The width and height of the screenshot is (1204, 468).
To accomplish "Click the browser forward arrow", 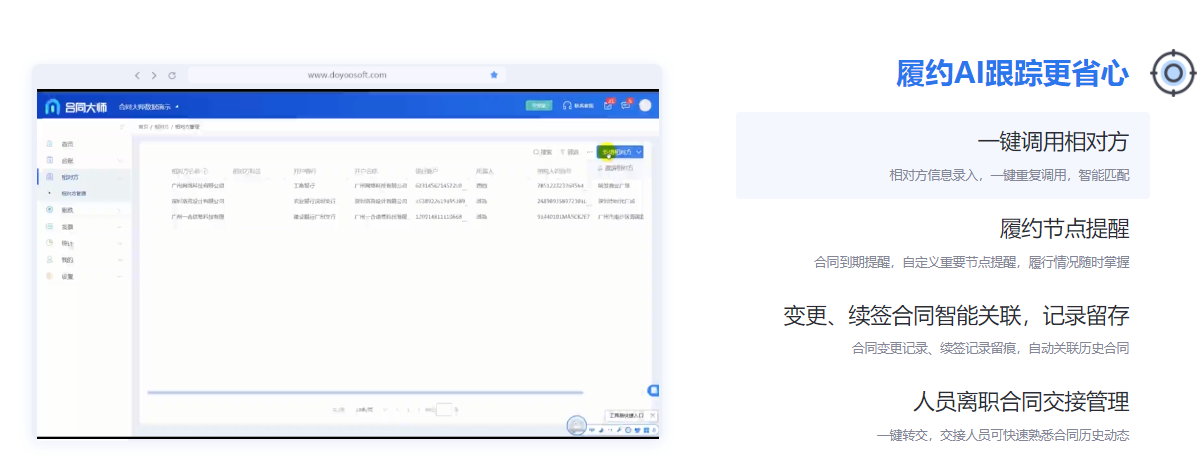I will [154, 75].
